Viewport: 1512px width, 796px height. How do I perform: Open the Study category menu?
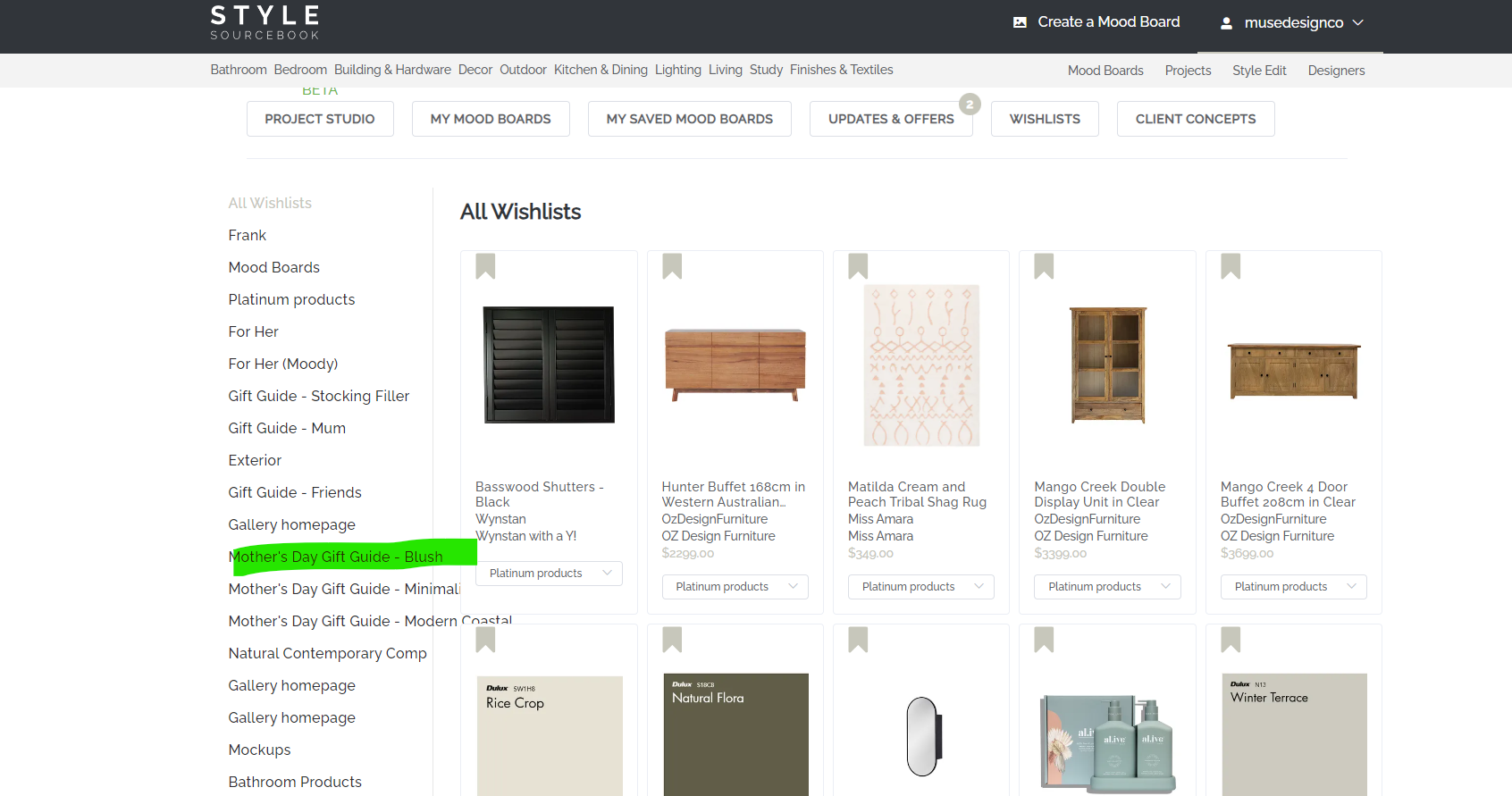pos(766,70)
